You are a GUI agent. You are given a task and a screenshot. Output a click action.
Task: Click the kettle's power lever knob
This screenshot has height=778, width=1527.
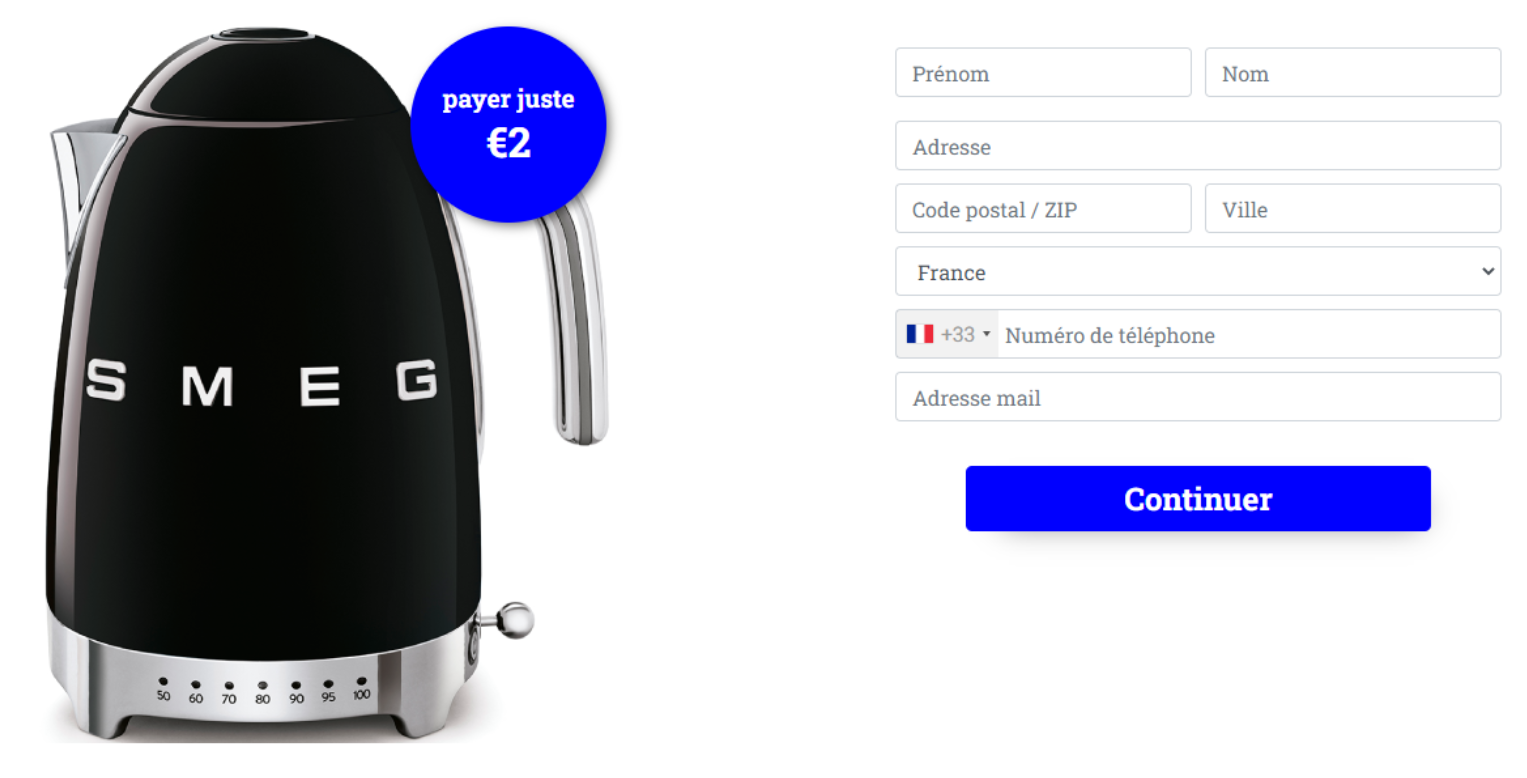[x=514, y=620]
